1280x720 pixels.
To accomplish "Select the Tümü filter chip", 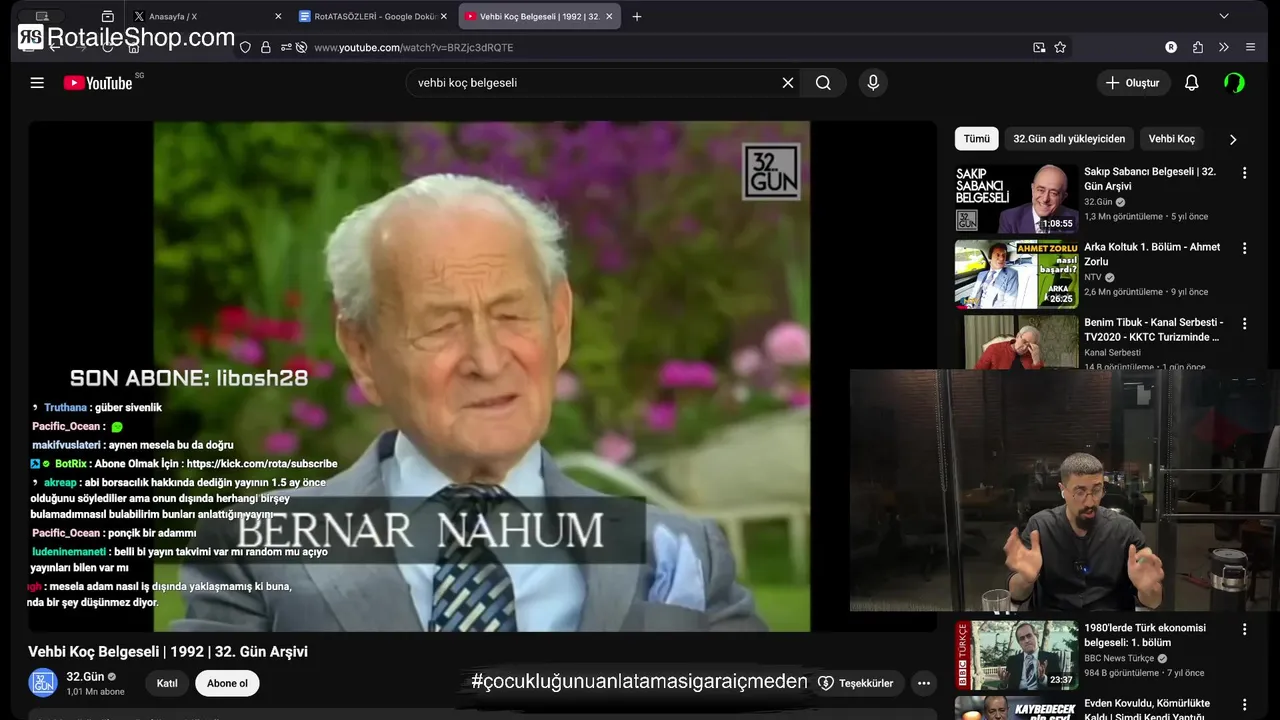I will pyautogui.click(x=977, y=139).
